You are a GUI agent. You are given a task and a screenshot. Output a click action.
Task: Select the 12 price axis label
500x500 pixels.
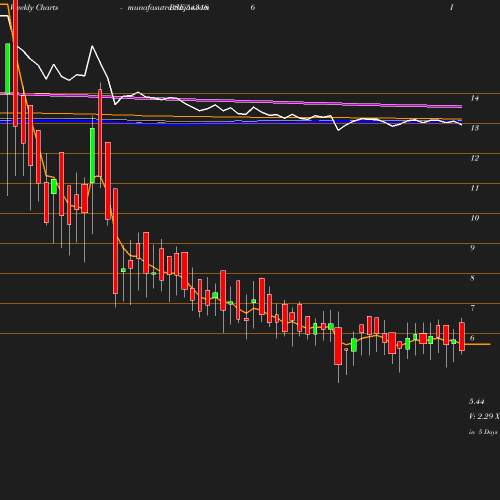[x=475, y=158]
